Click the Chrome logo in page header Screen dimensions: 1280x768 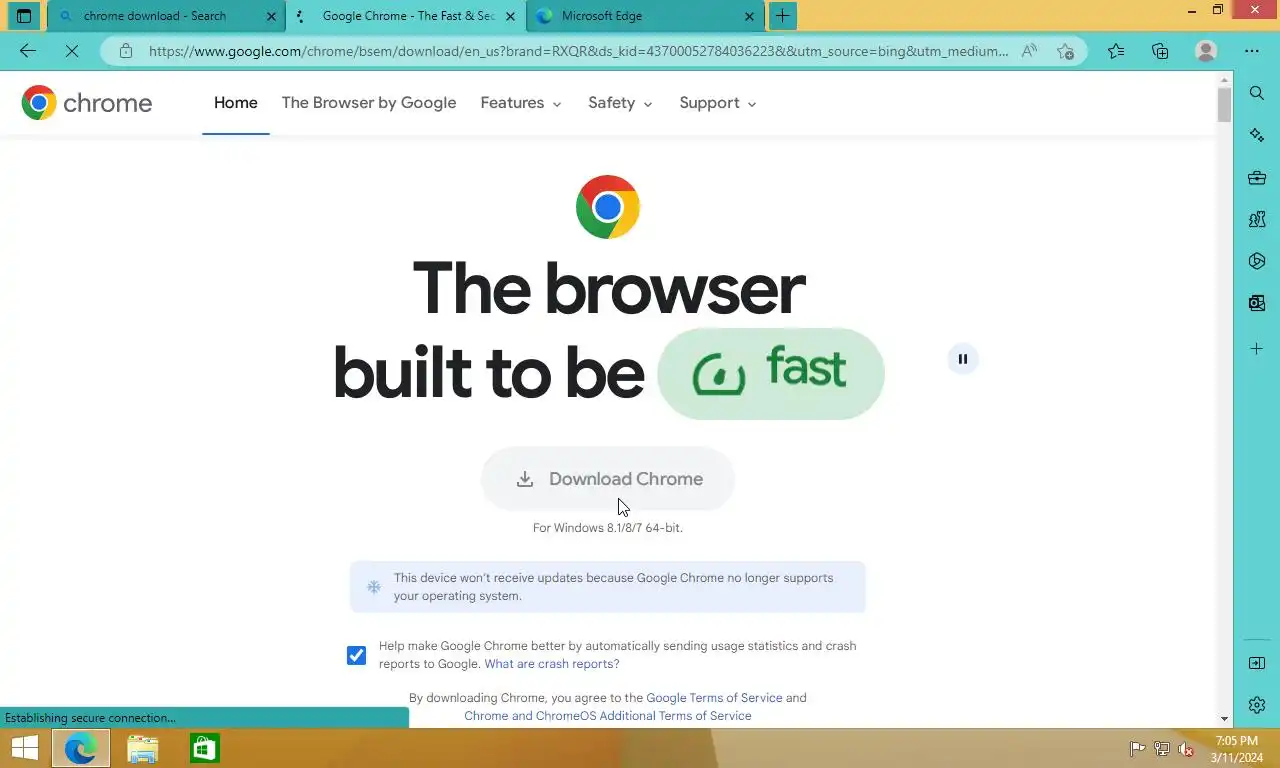point(87,103)
